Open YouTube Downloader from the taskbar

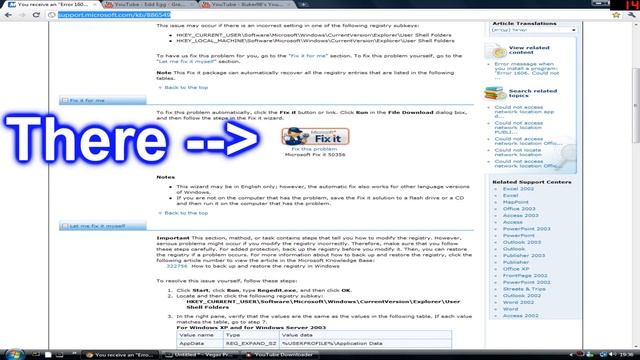280,355
